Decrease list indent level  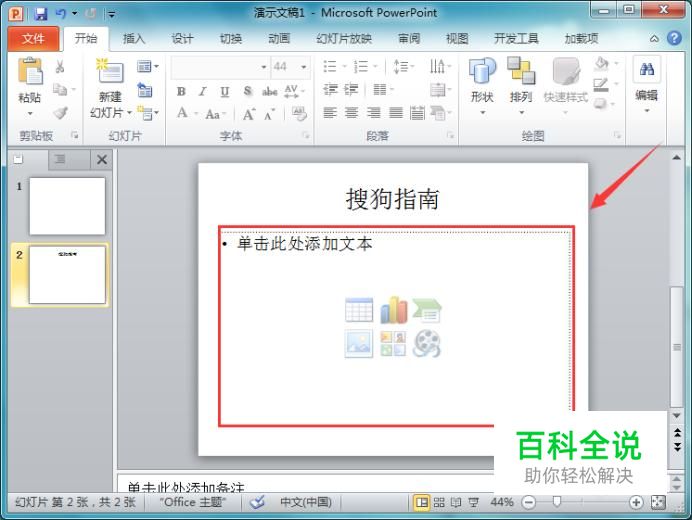(330, 90)
